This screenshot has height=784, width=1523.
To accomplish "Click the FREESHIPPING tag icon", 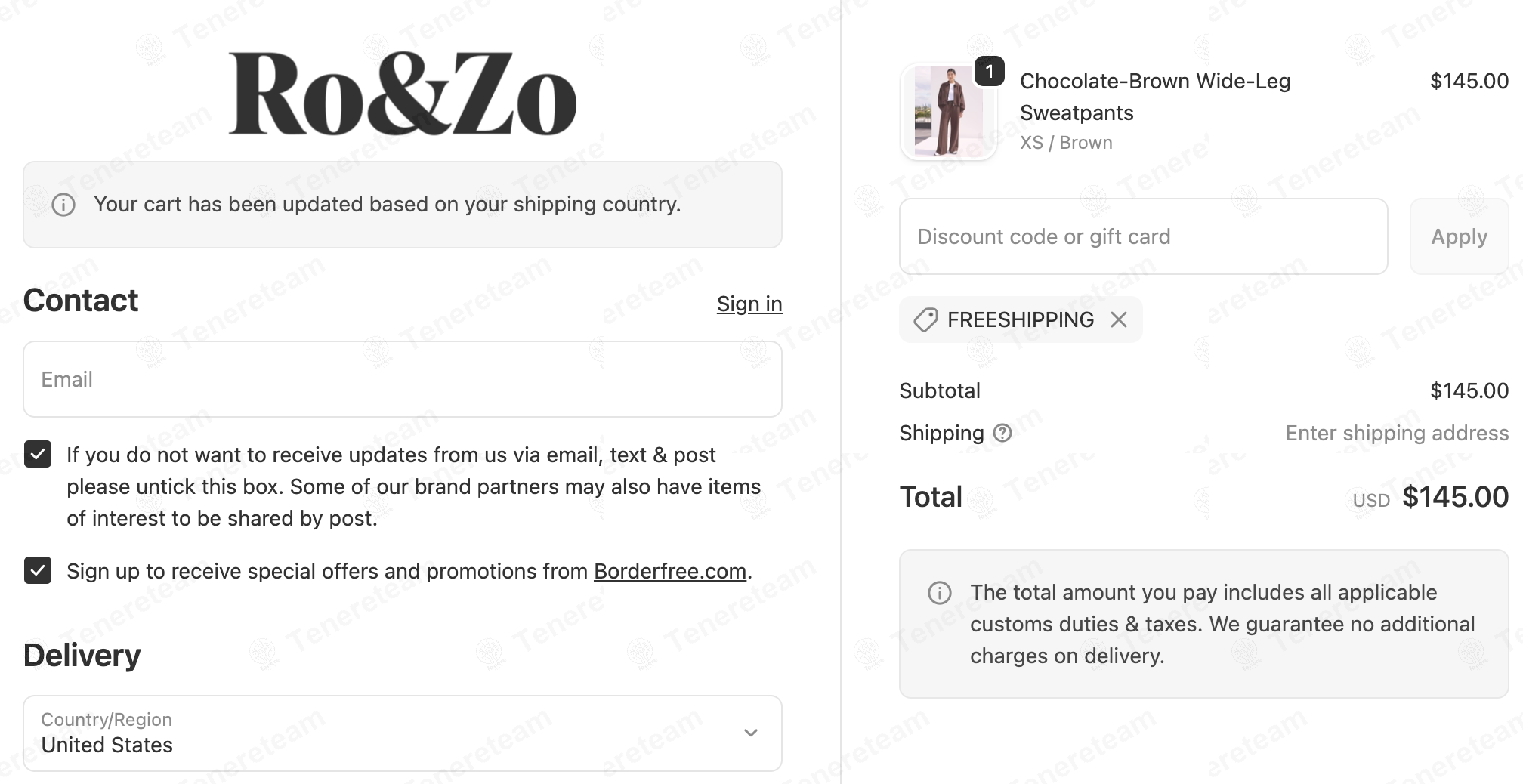I will click(x=925, y=320).
